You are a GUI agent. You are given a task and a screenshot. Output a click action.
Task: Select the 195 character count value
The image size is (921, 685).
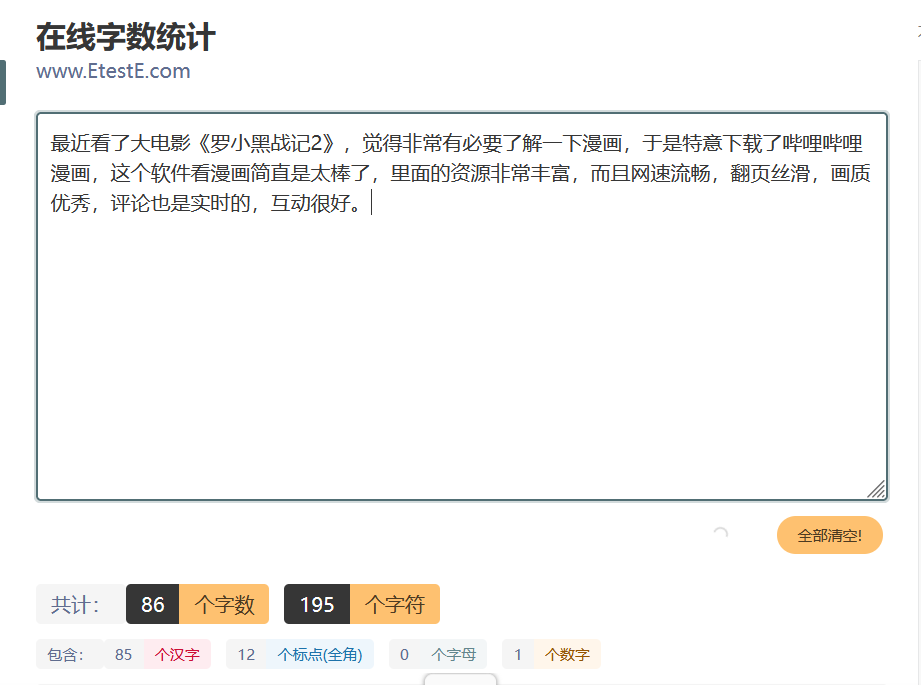[317, 604]
